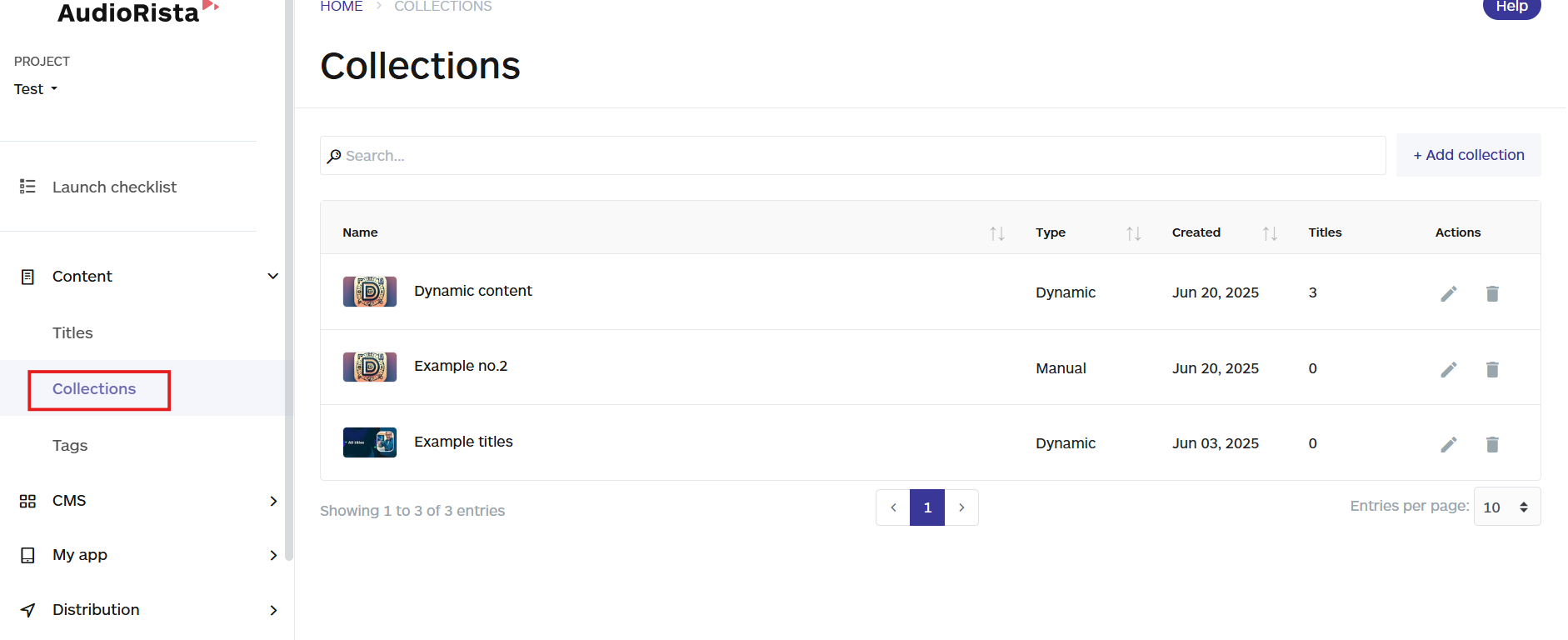The height and width of the screenshot is (640, 1568).
Task: Sort the table by Name column arrows
Action: coord(997,233)
